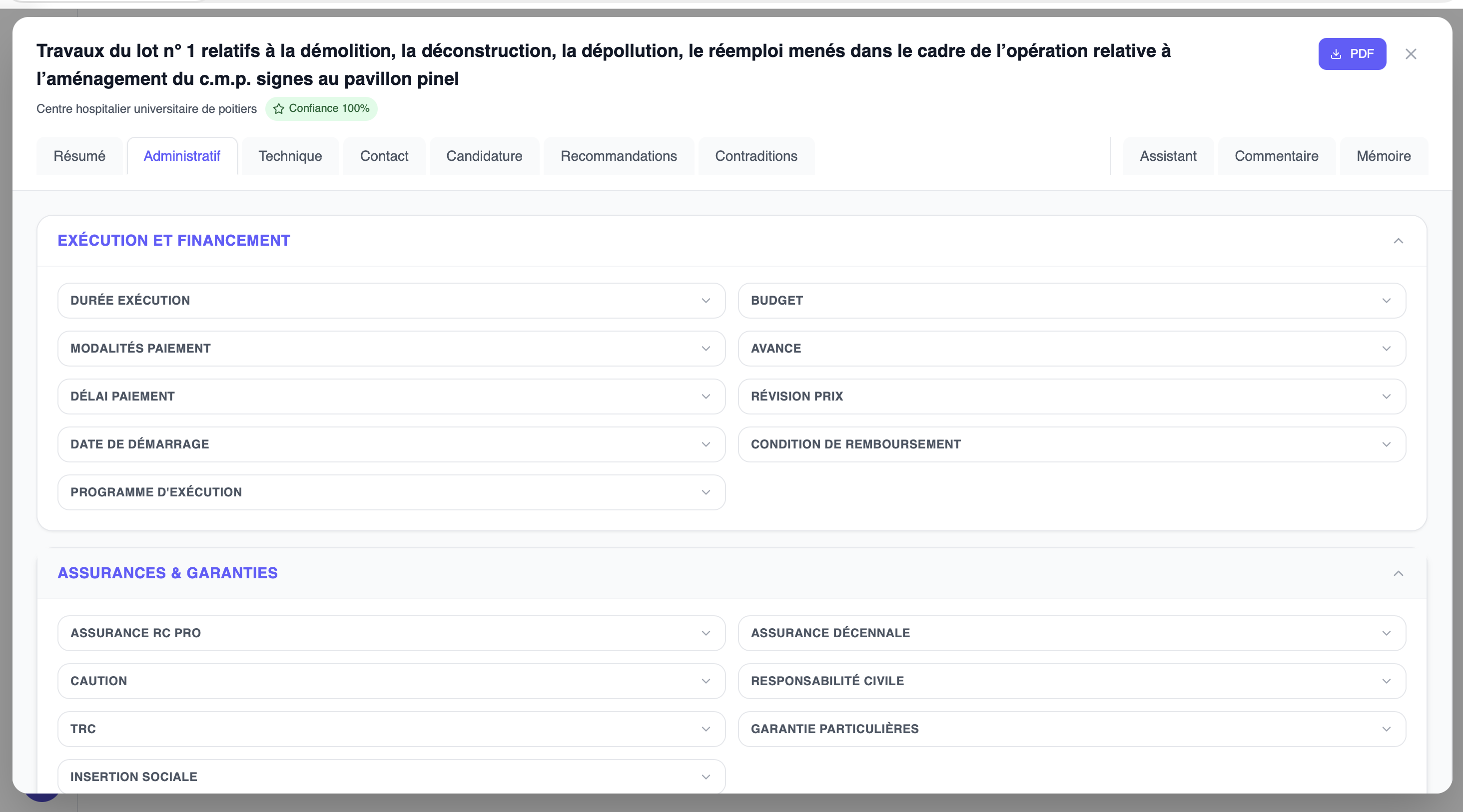Expand the Assurance RC Pro item
Image resolution: width=1463 pixels, height=812 pixels.
pyautogui.click(x=391, y=633)
